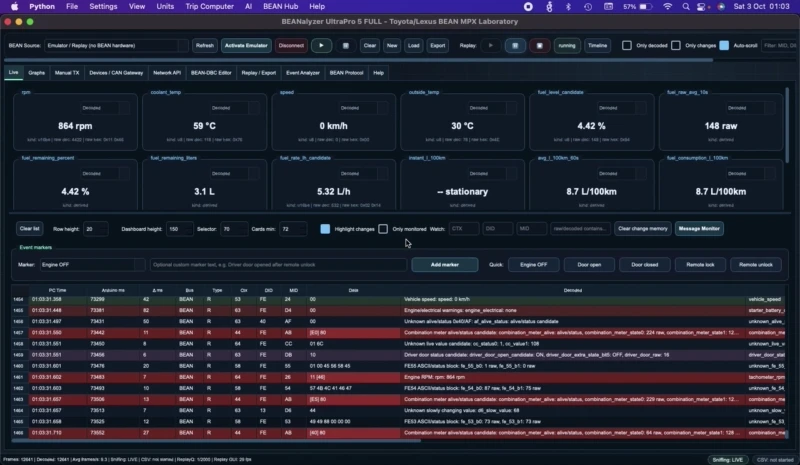
Task: Click the battery status indicator
Action: (638, 7)
